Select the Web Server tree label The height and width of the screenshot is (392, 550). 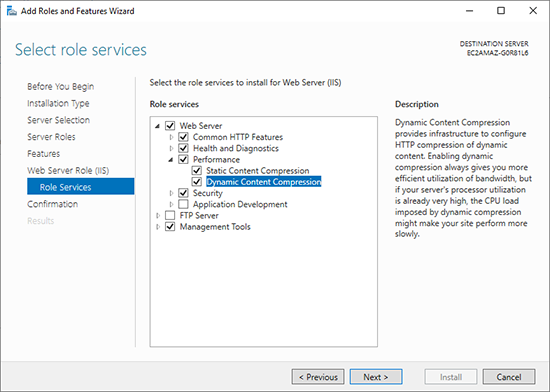click(x=201, y=126)
